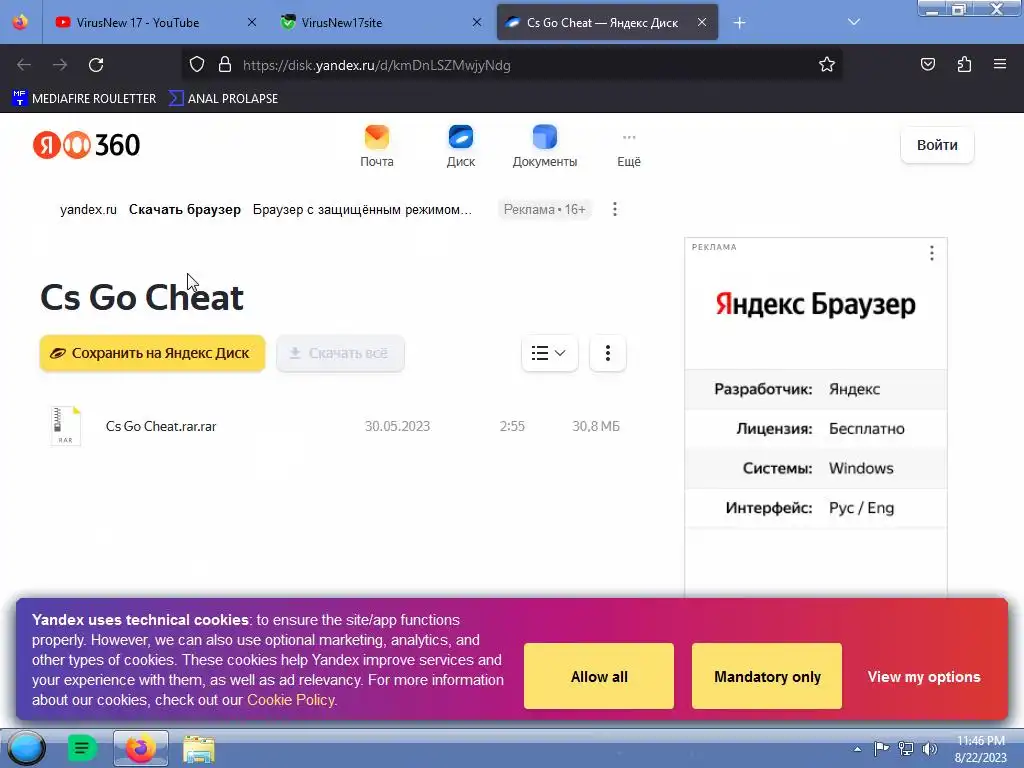The height and width of the screenshot is (768, 1024).
Task: Click Allow all cookies button
Action: click(599, 677)
